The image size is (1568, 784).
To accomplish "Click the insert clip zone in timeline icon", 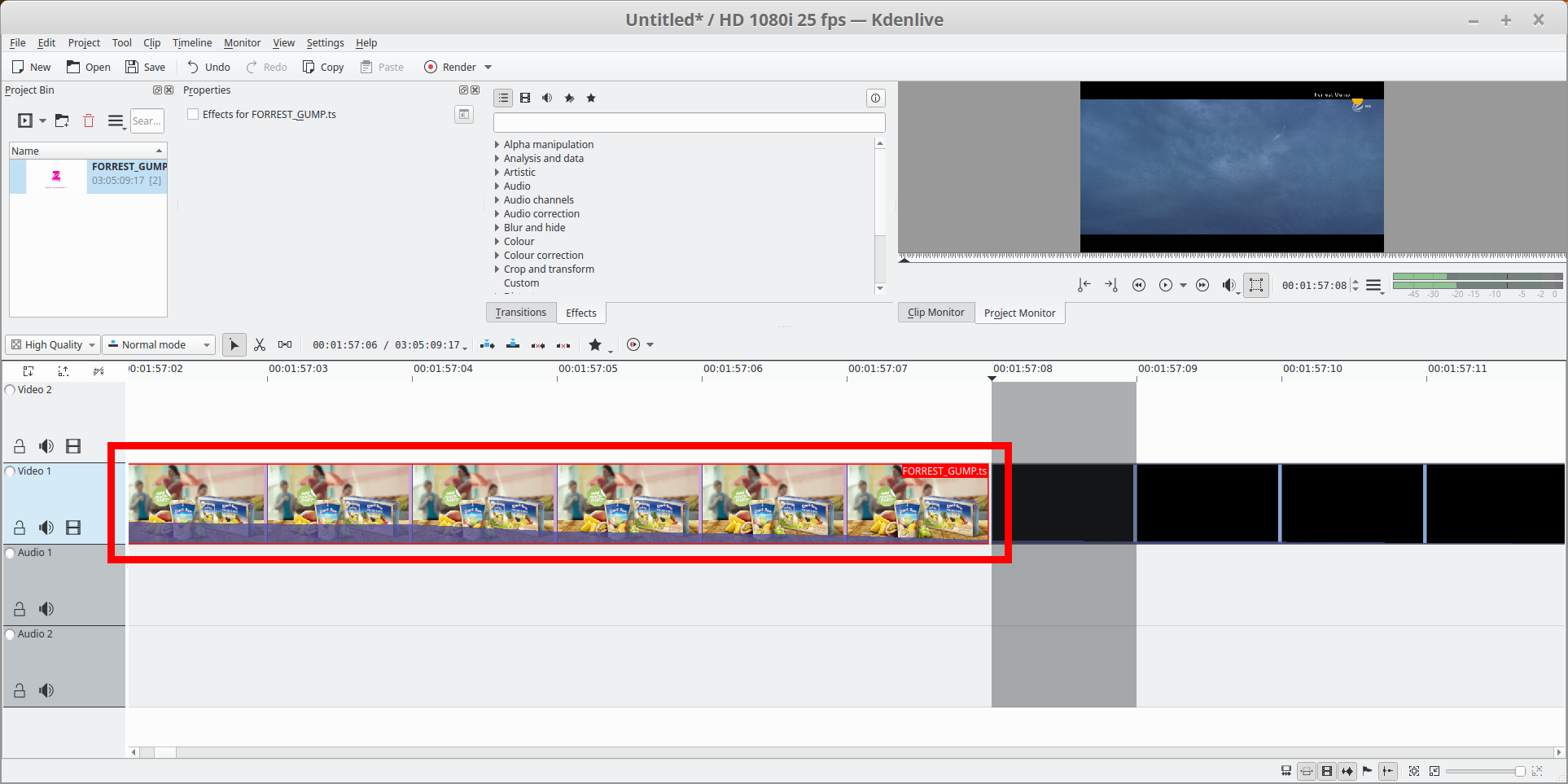I will (487, 345).
